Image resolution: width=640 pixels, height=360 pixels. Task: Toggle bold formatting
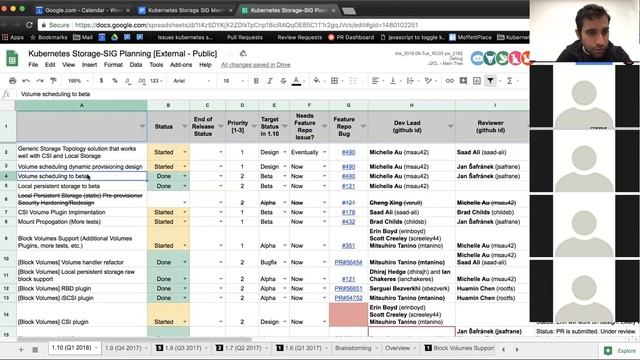tap(256, 81)
